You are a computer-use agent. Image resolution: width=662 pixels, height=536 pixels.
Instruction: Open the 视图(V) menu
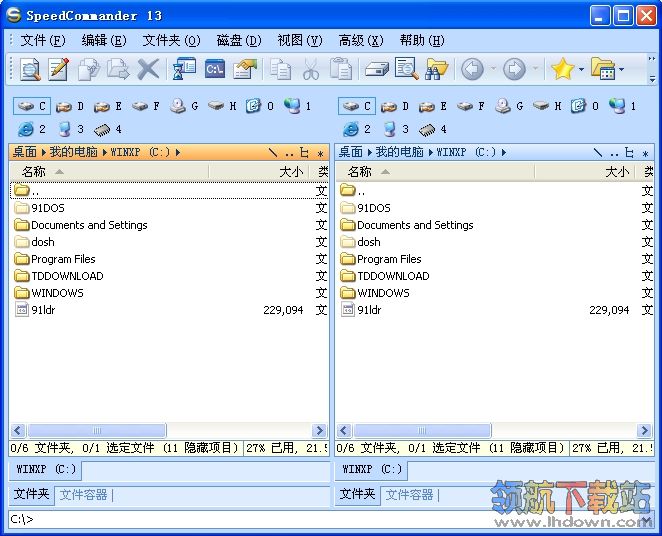pyautogui.click(x=300, y=41)
